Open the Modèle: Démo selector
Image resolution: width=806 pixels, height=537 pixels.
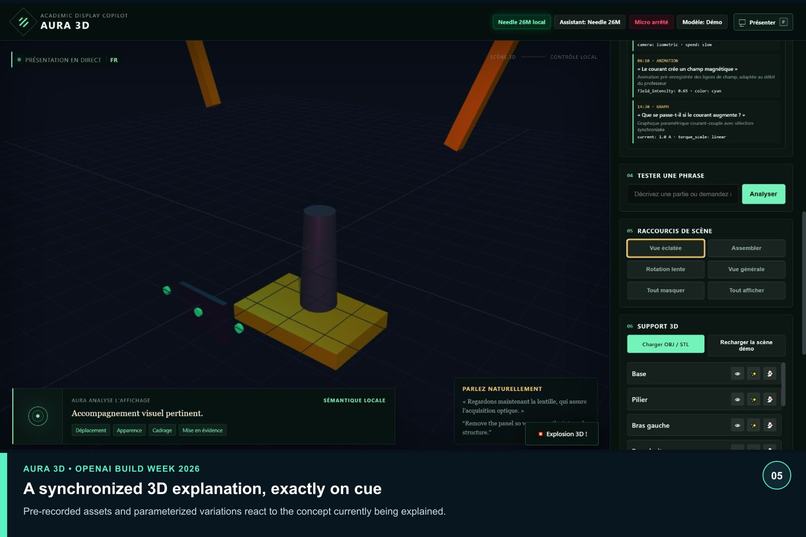click(x=702, y=22)
